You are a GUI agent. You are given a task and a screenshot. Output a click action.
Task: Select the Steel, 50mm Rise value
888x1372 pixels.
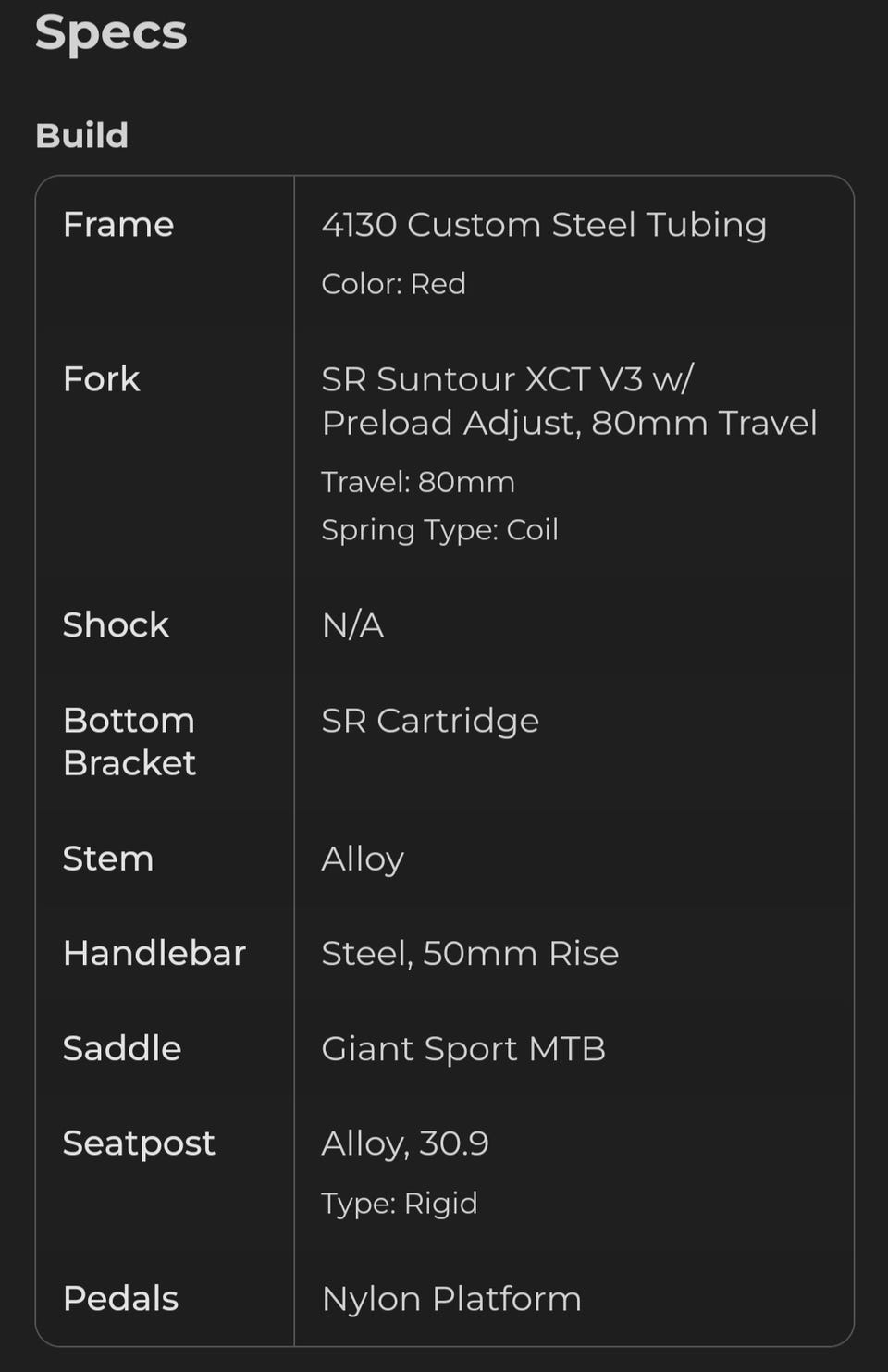click(x=470, y=954)
